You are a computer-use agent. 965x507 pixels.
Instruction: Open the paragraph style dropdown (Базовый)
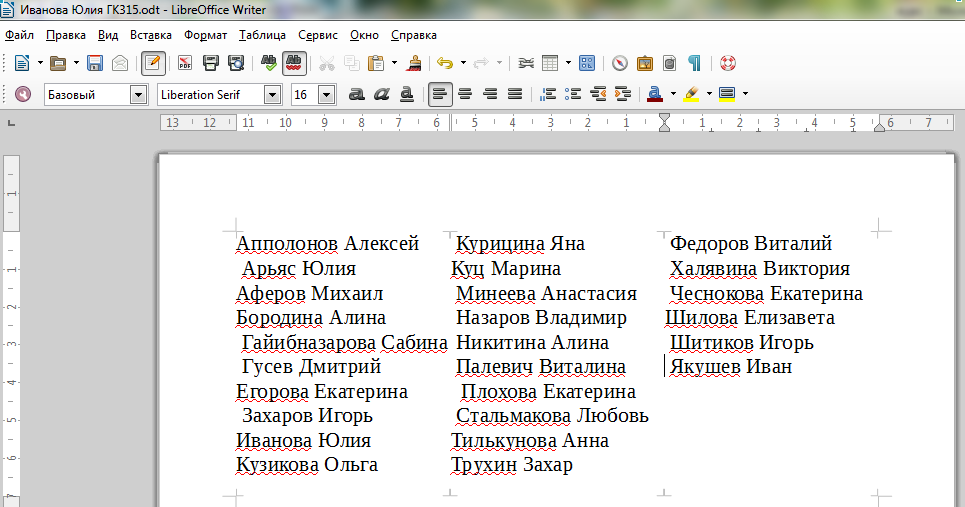(138, 95)
